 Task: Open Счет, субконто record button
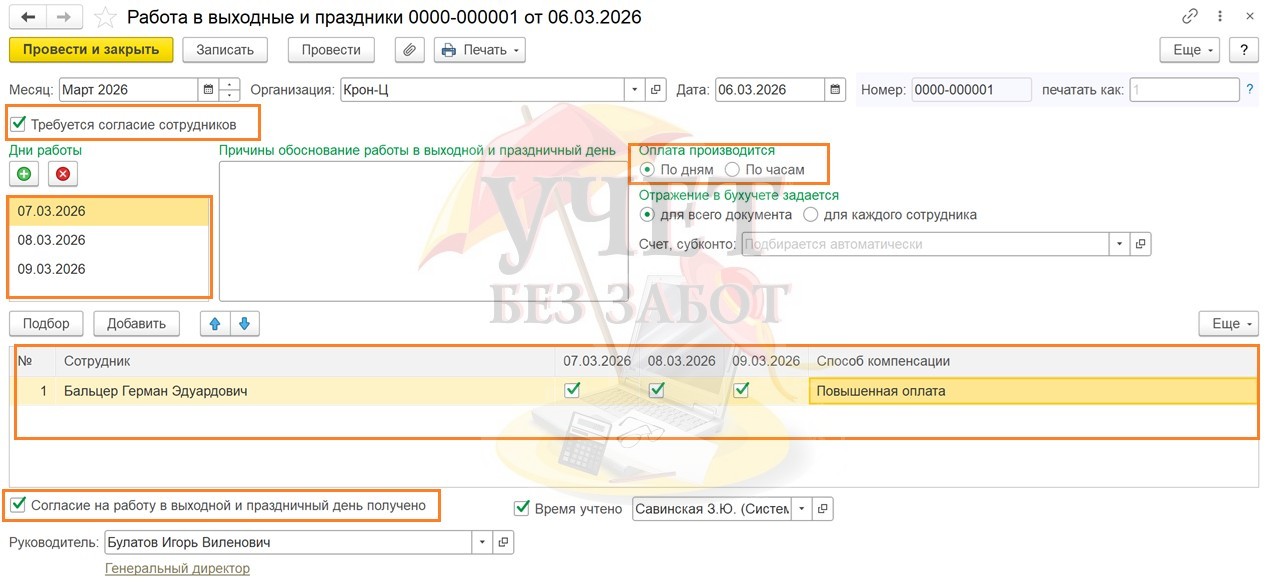click(x=1141, y=244)
